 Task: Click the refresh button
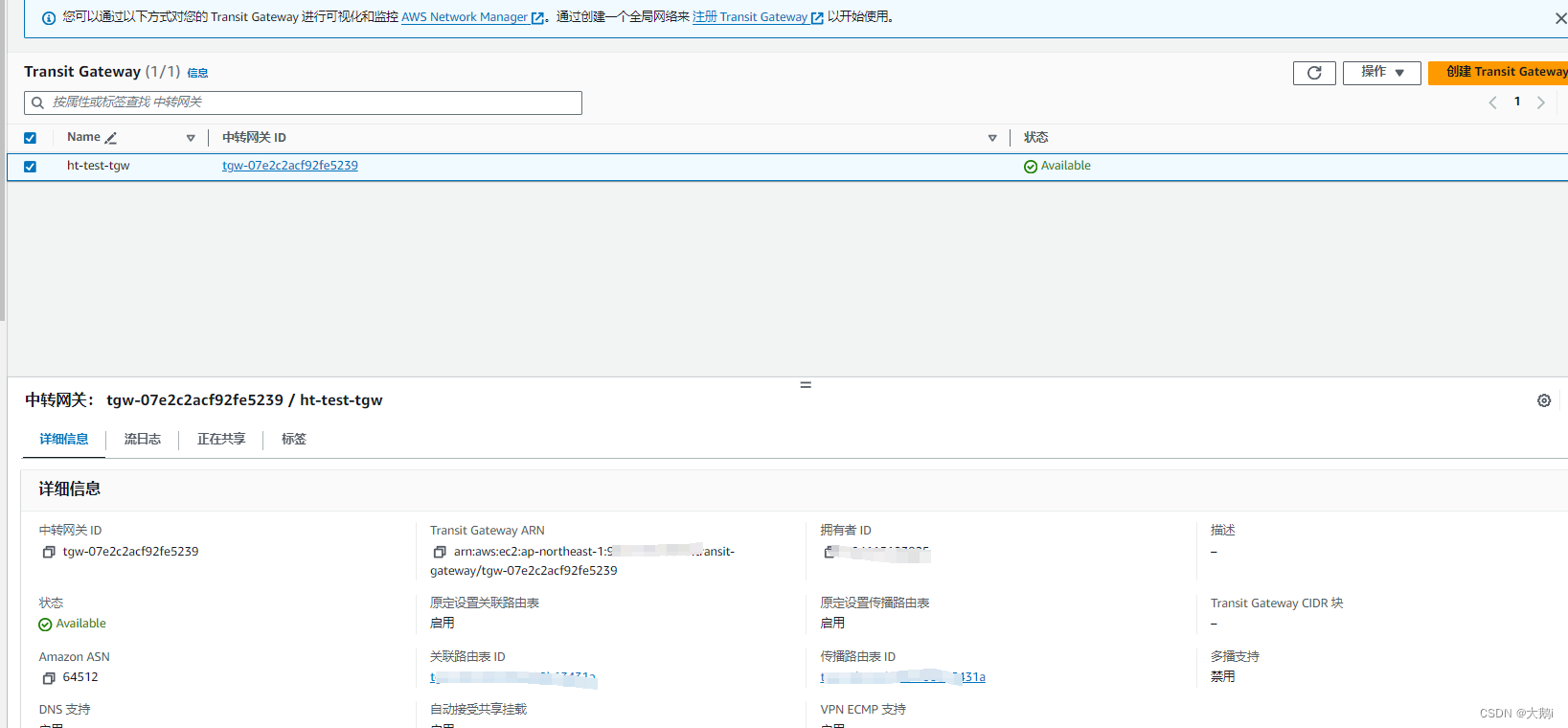click(x=1314, y=73)
